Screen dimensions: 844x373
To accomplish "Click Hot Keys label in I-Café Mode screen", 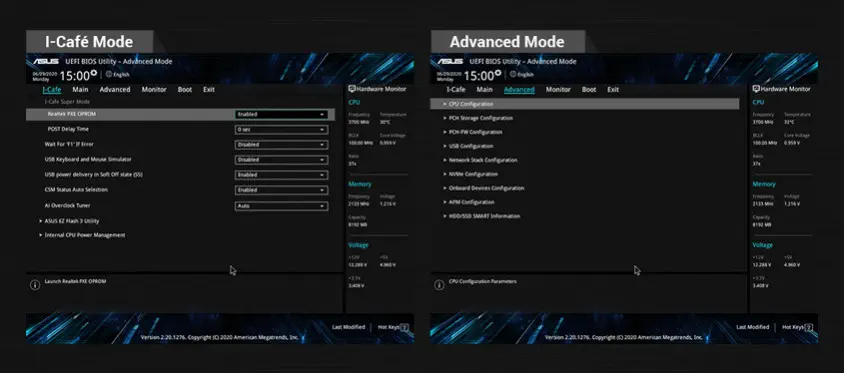I will click(388, 327).
